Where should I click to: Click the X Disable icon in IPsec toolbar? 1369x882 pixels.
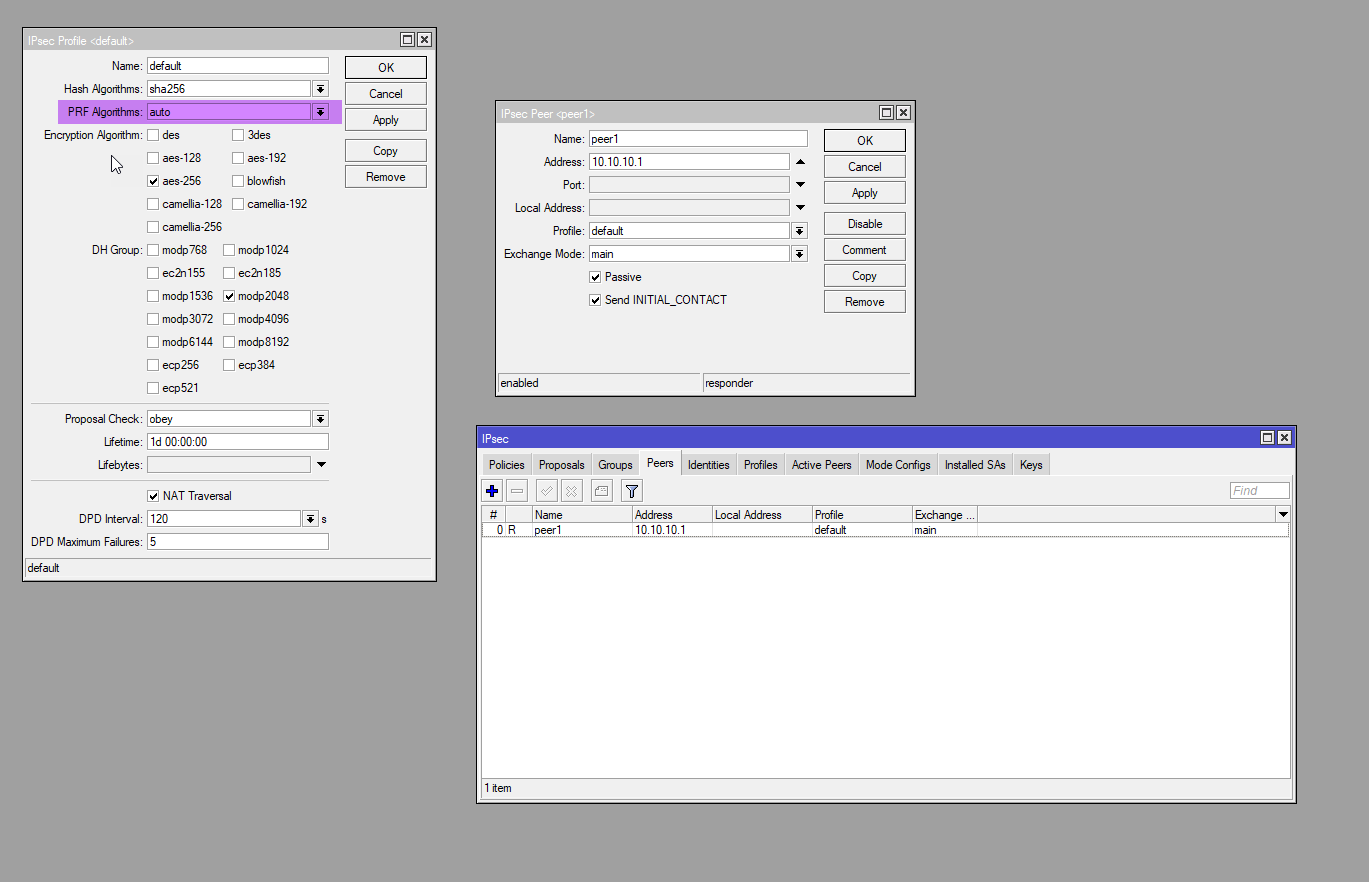[572, 490]
